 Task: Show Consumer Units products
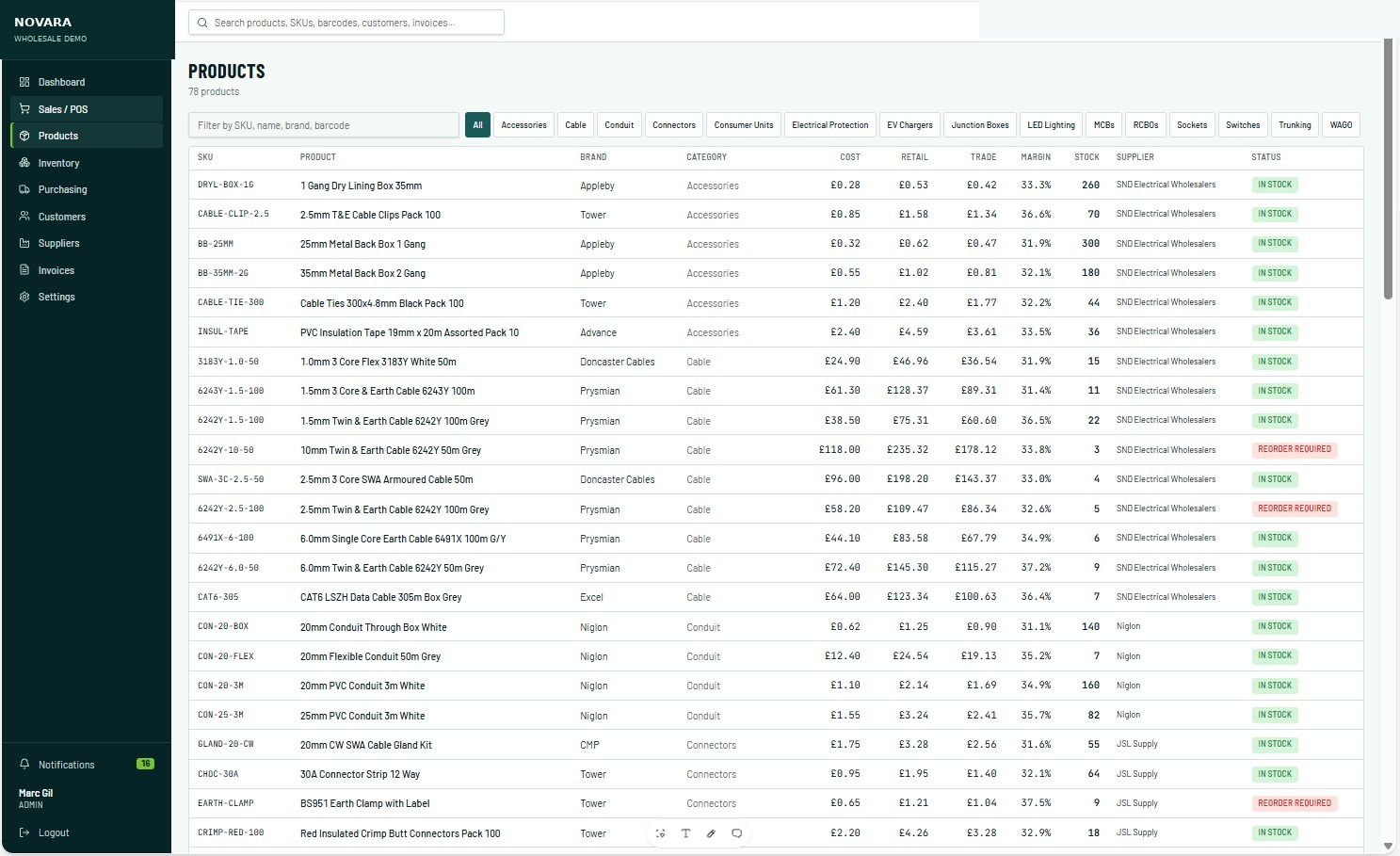[743, 125]
